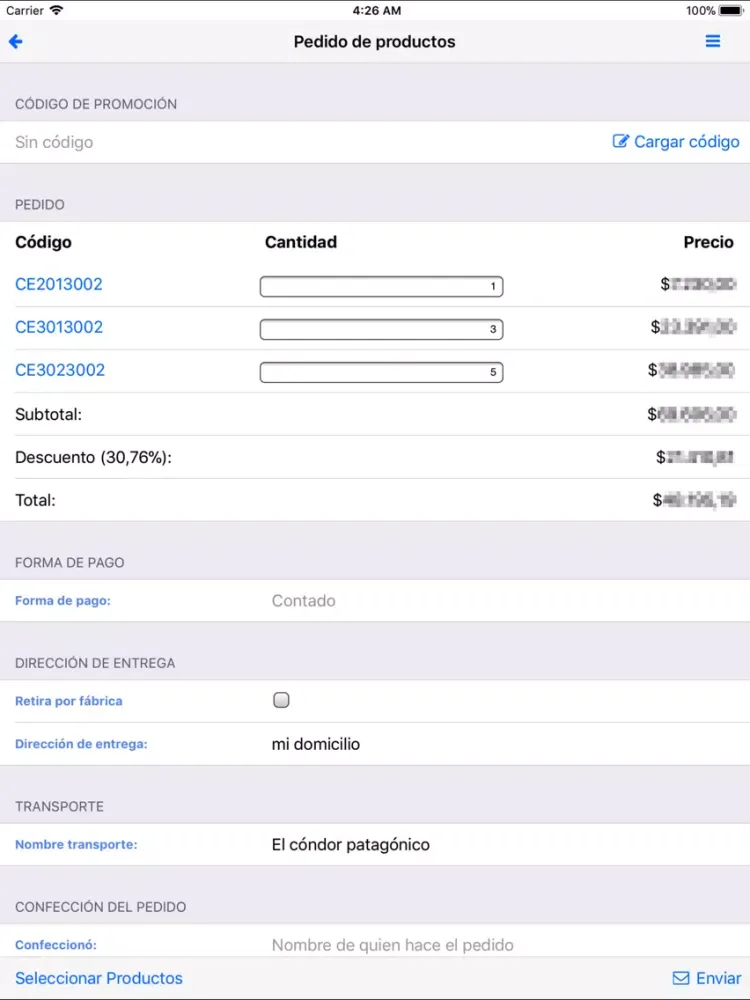Tap the CONFECCIÓN DEL PEDIDO section header
This screenshot has width=750, height=1000.
(101, 907)
